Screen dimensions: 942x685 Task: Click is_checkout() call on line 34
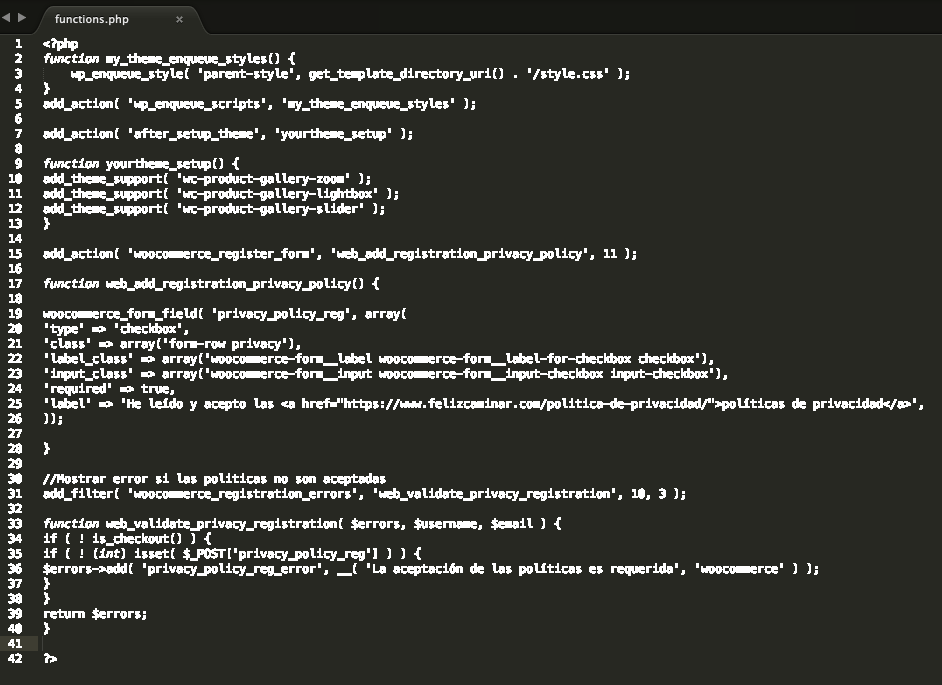click(x=137, y=539)
